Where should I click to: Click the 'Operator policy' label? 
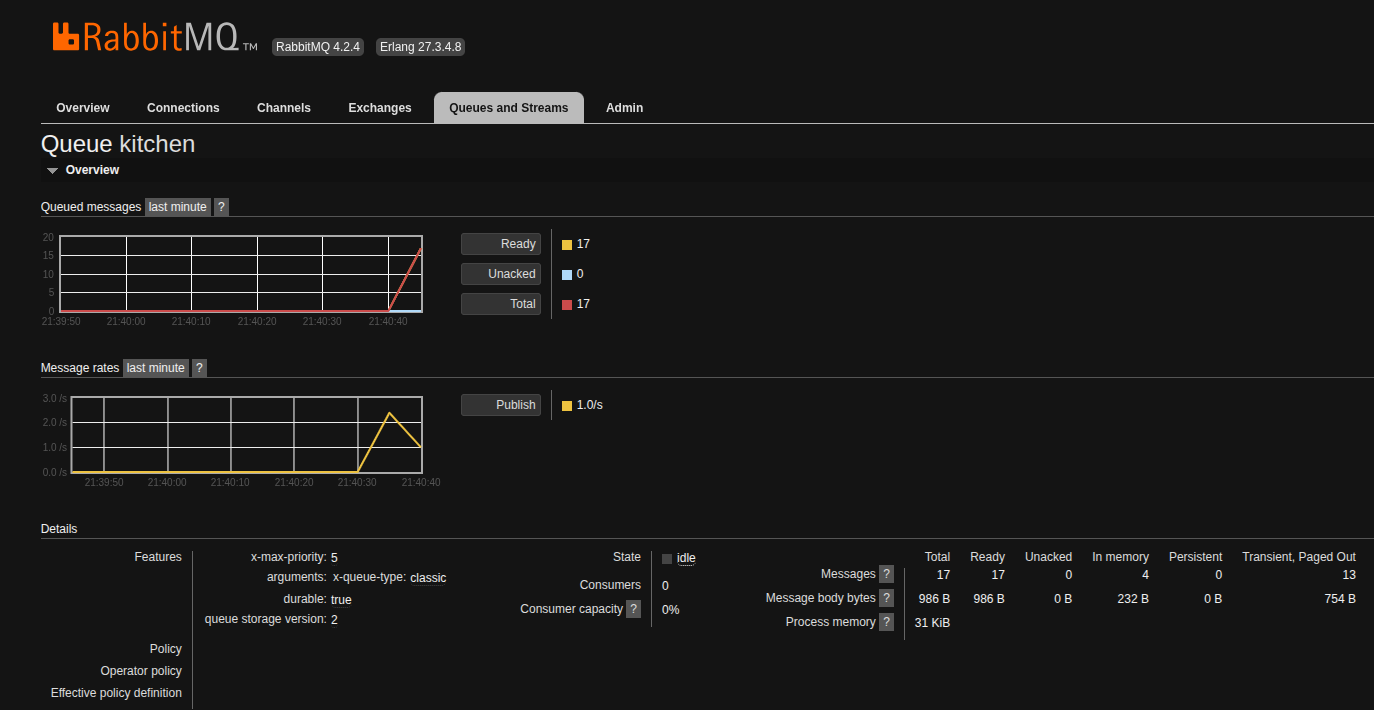[x=141, y=671]
